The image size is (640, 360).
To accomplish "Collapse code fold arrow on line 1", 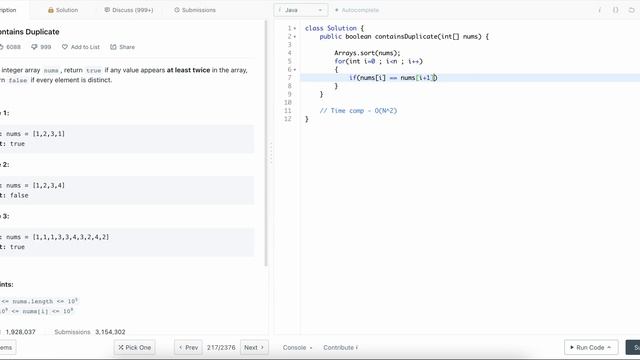I will (295, 28).
